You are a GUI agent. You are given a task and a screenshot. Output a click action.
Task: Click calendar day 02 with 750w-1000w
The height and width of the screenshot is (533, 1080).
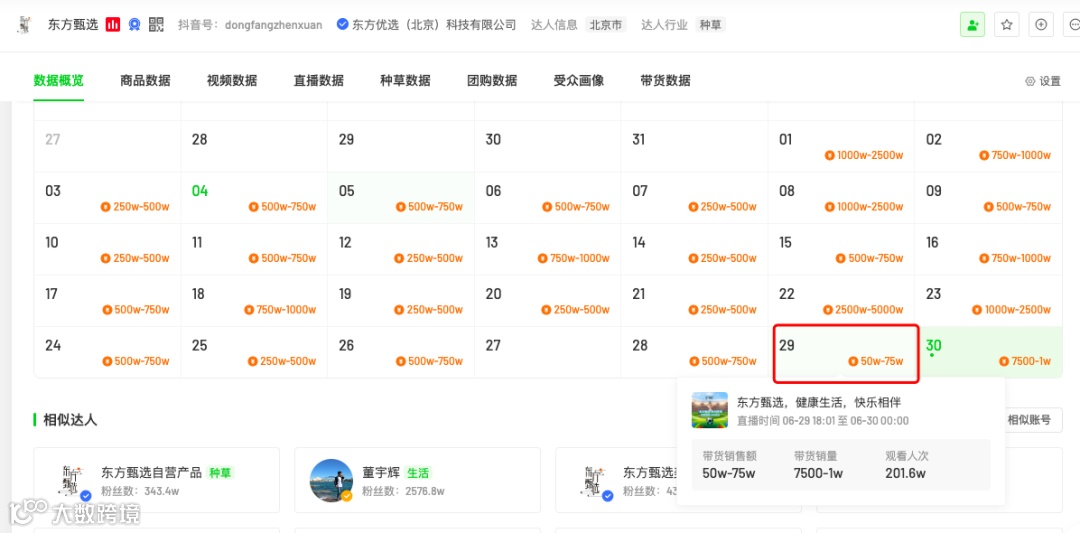pyautogui.click(x=988, y=147)
